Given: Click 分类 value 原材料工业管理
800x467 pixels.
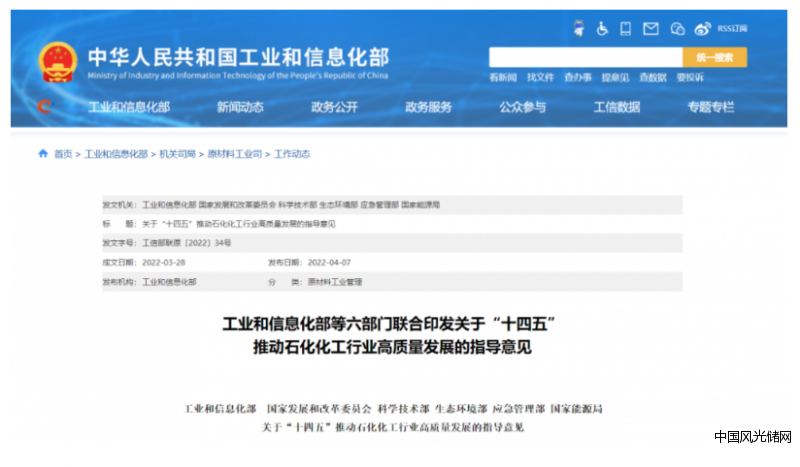Looking at the screenshot, I should (x=335, y=282).
